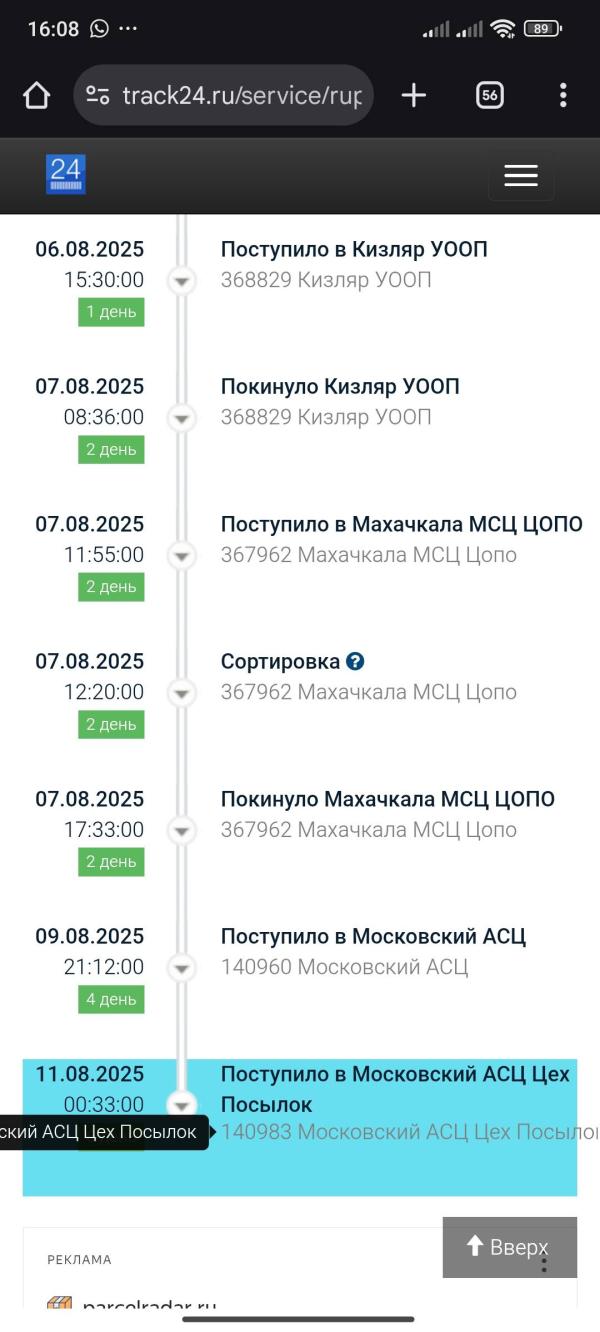Open the hamburger navigation menu
Viewport: 600px width, 1332px height.
click(x=521, y=176)
